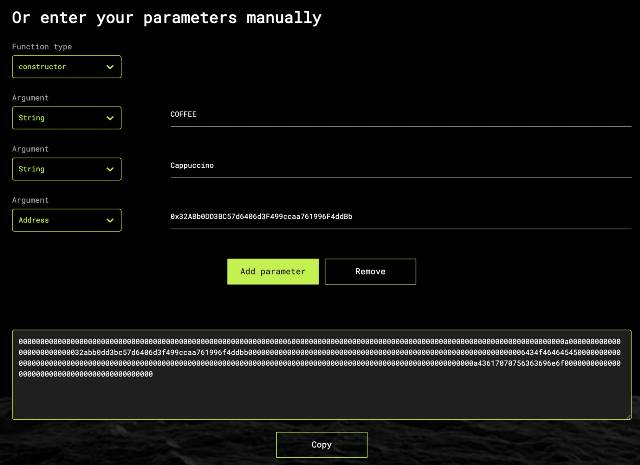The height and width of the screenshot is (465, 640).
Task: Click the 'Function type' label
Action: [x=42, y=47]
